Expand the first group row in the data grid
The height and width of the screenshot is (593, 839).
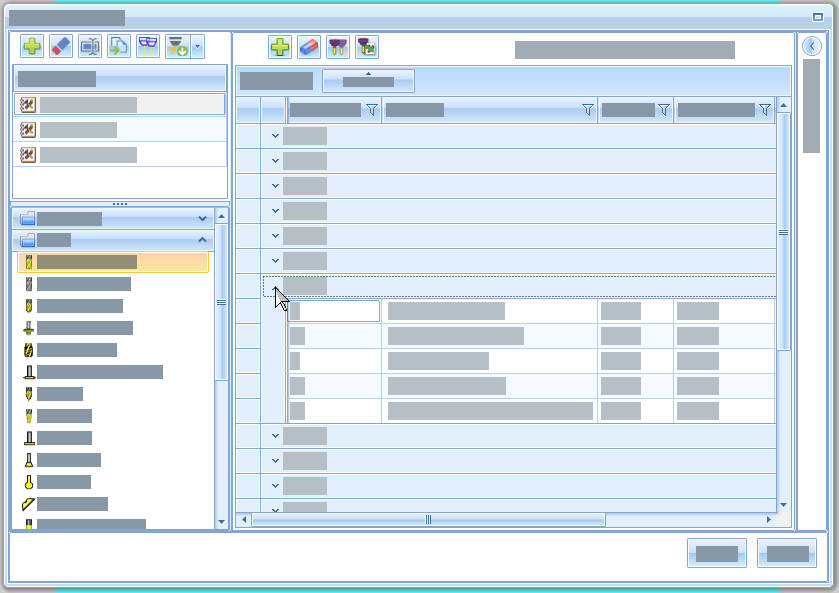(x=275, y=136)
